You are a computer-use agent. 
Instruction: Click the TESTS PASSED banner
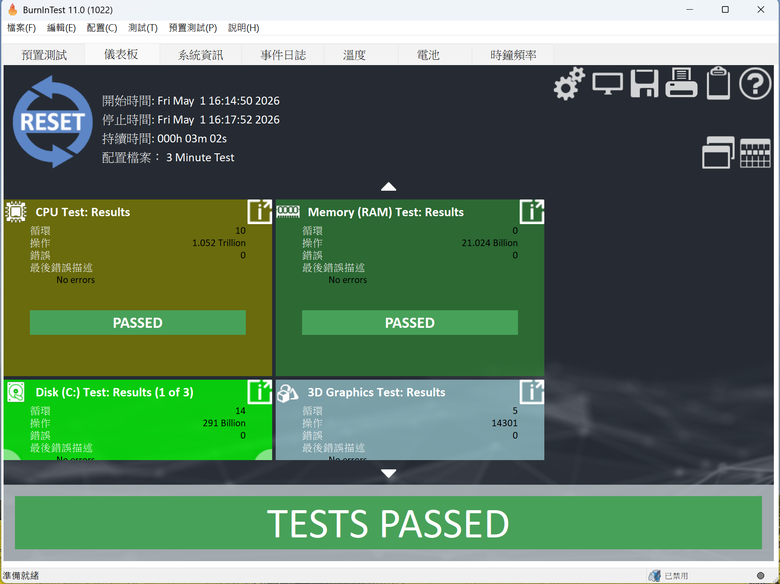point(389,523)
